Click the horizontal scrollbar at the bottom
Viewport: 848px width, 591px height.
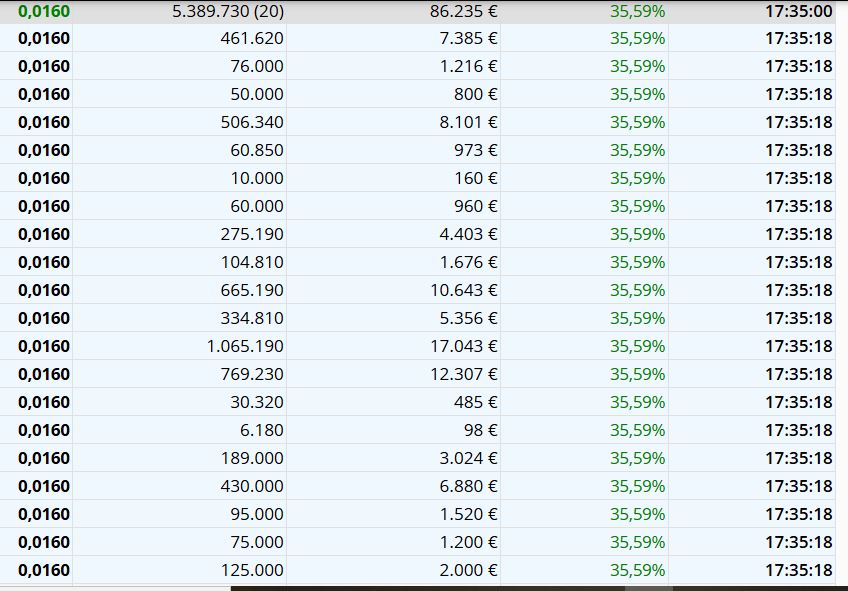539,588
